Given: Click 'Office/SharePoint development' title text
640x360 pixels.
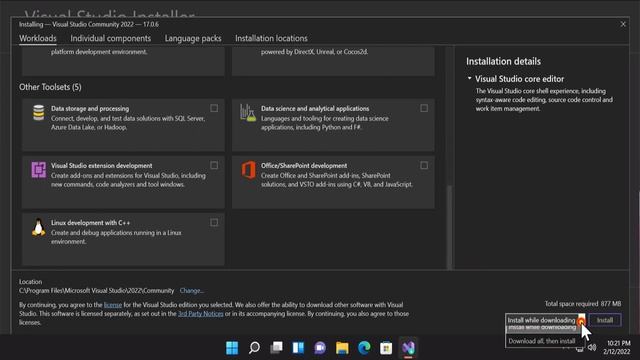Looking at the screenshot, I should 304,166.
